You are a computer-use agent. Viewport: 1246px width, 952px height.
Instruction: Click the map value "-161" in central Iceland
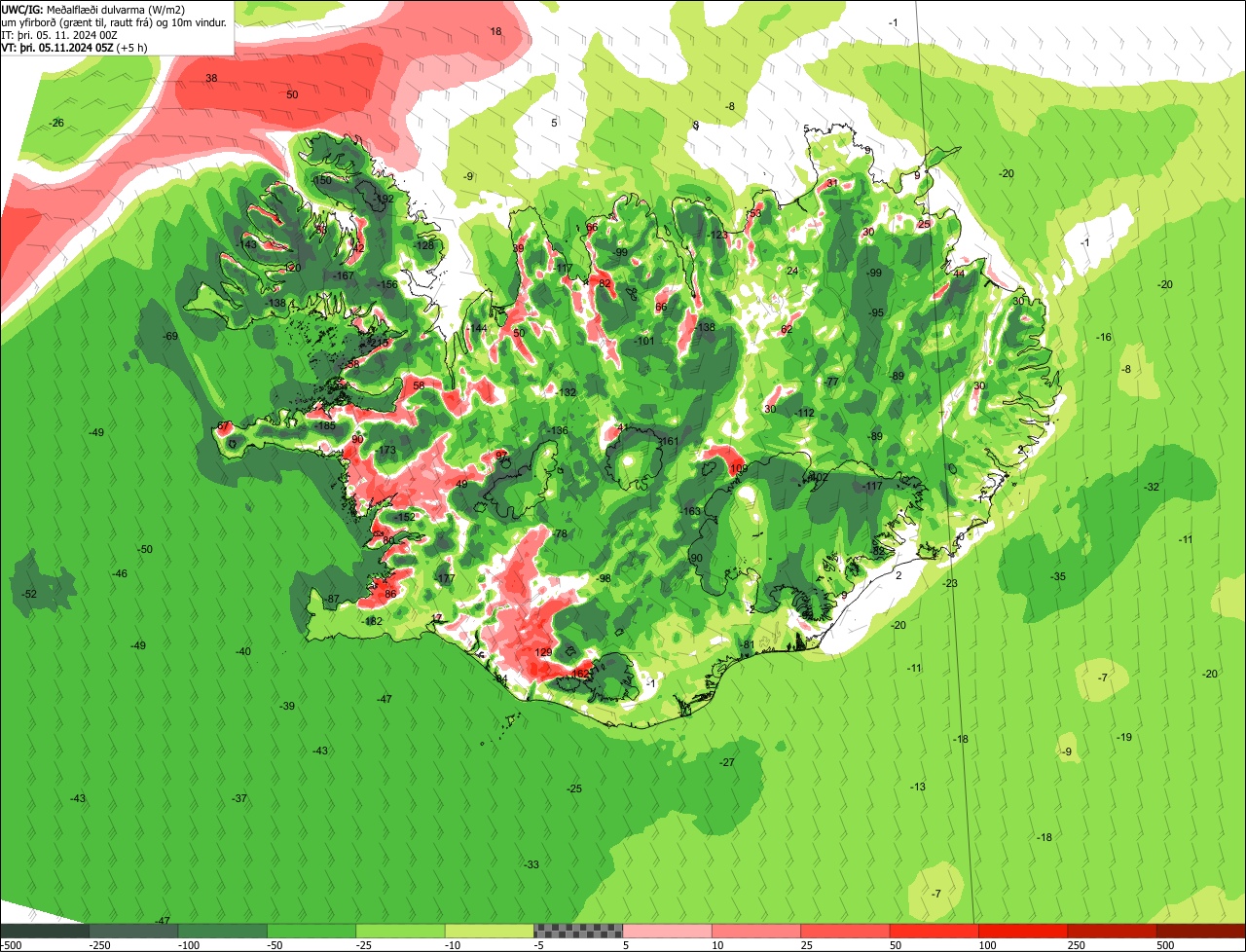point(667,441)
